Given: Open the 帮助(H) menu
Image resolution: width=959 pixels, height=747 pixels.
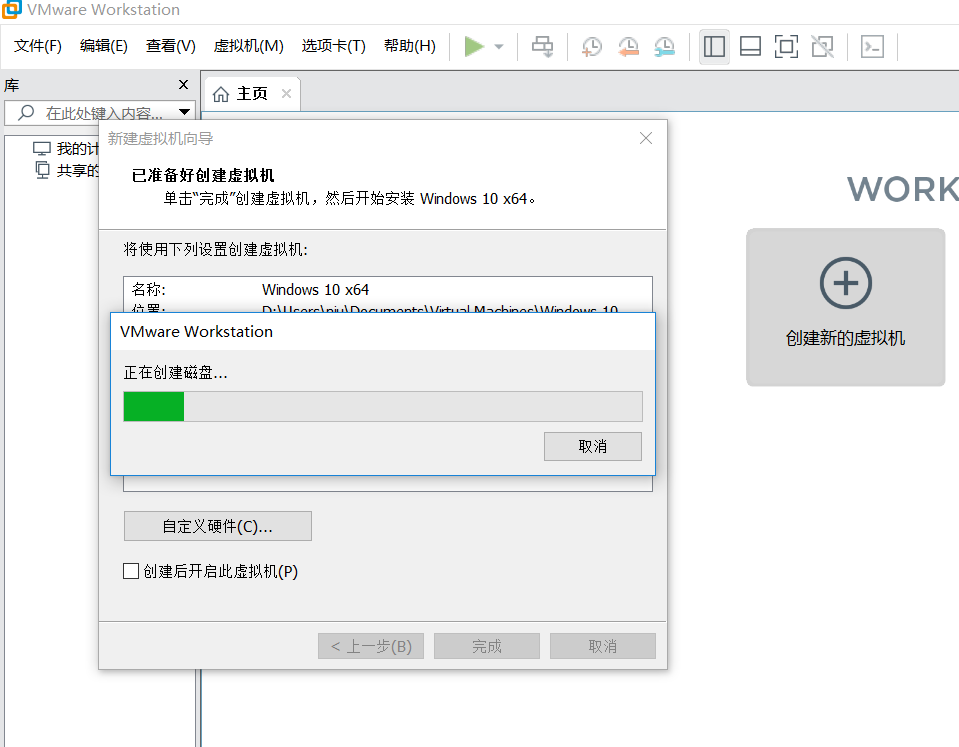Looking at the screenshot, I should pyautogui.click(x=410, y=46).
